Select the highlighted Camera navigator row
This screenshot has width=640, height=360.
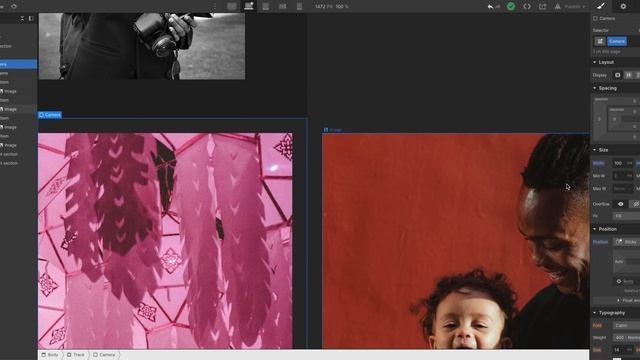pos(18,64)
